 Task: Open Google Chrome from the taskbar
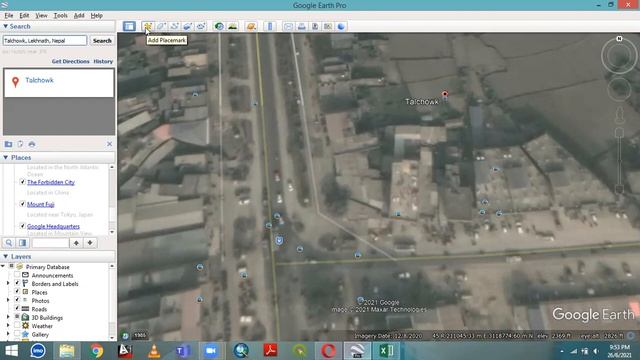pyautogui.click(x=96, y=351)
